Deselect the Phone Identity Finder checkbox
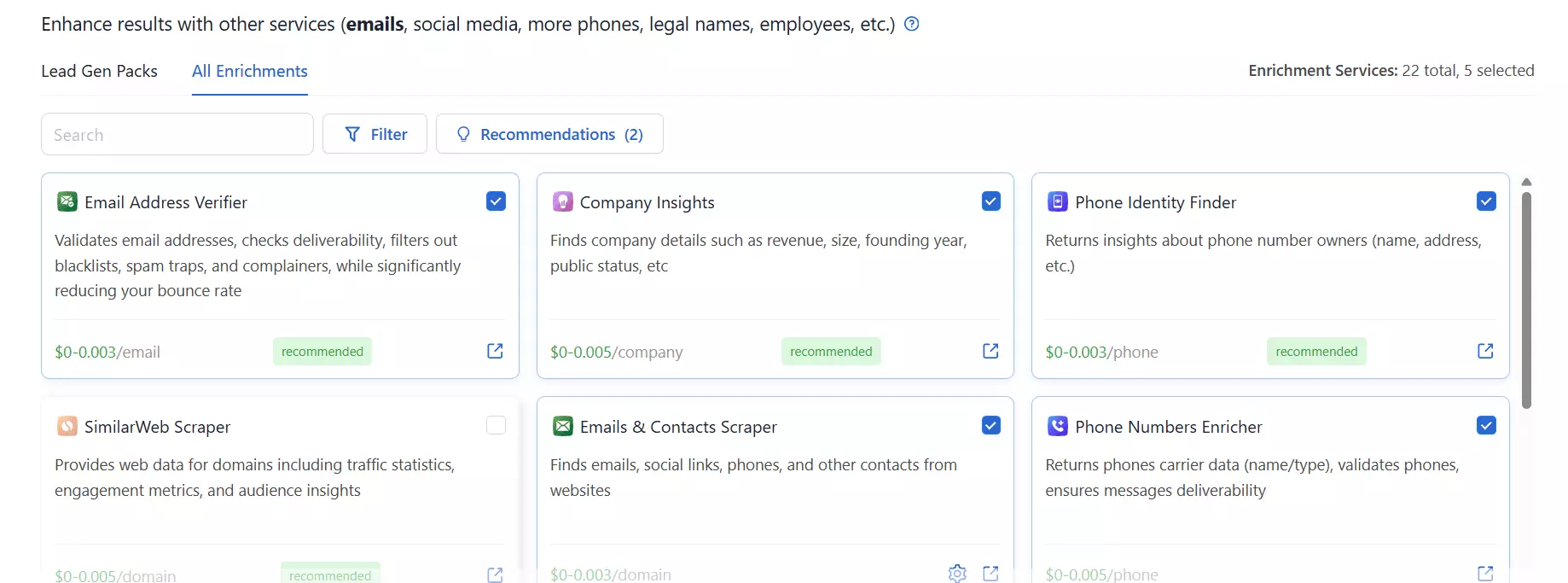 point(1486,201)
